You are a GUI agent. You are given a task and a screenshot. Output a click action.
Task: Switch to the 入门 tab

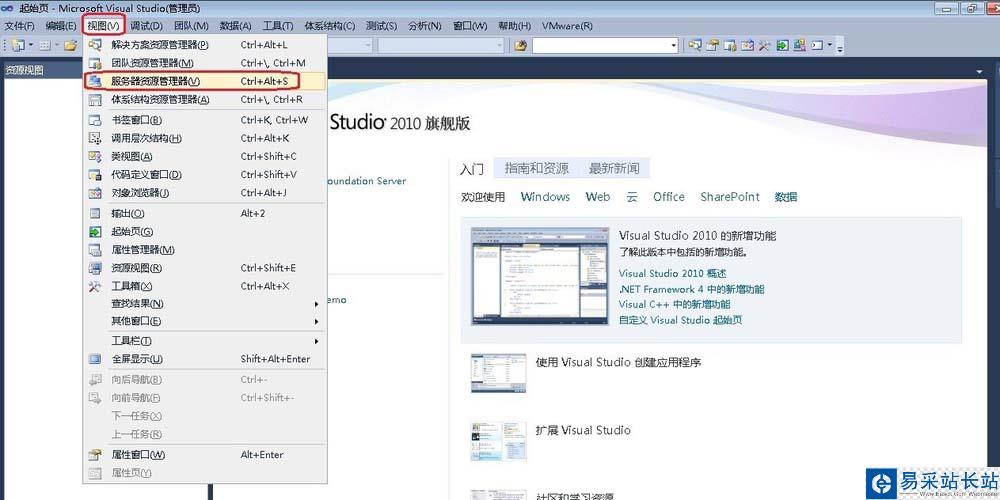(472, 169)
